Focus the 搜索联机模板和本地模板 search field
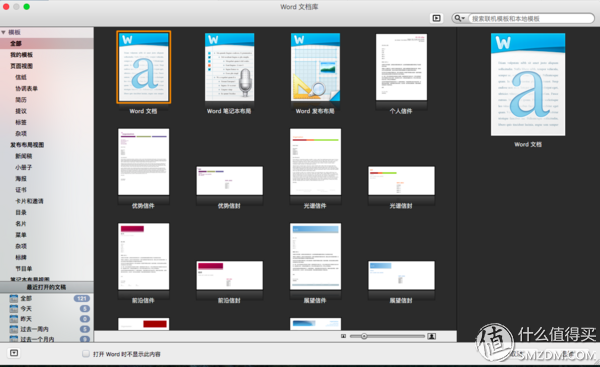The width and height of the screenshot is (600, 367). click(x=531, y=18)
